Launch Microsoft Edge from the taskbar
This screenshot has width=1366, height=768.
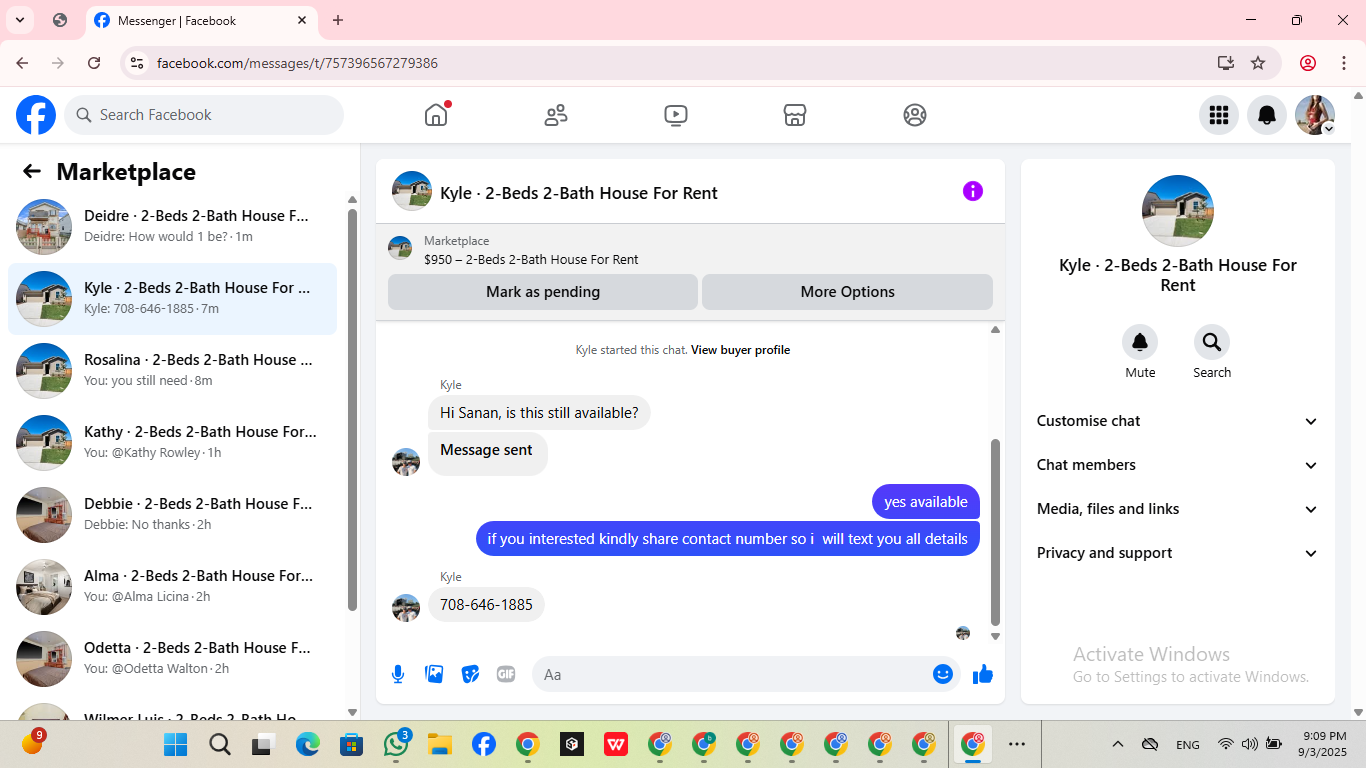tap(307, 744)
